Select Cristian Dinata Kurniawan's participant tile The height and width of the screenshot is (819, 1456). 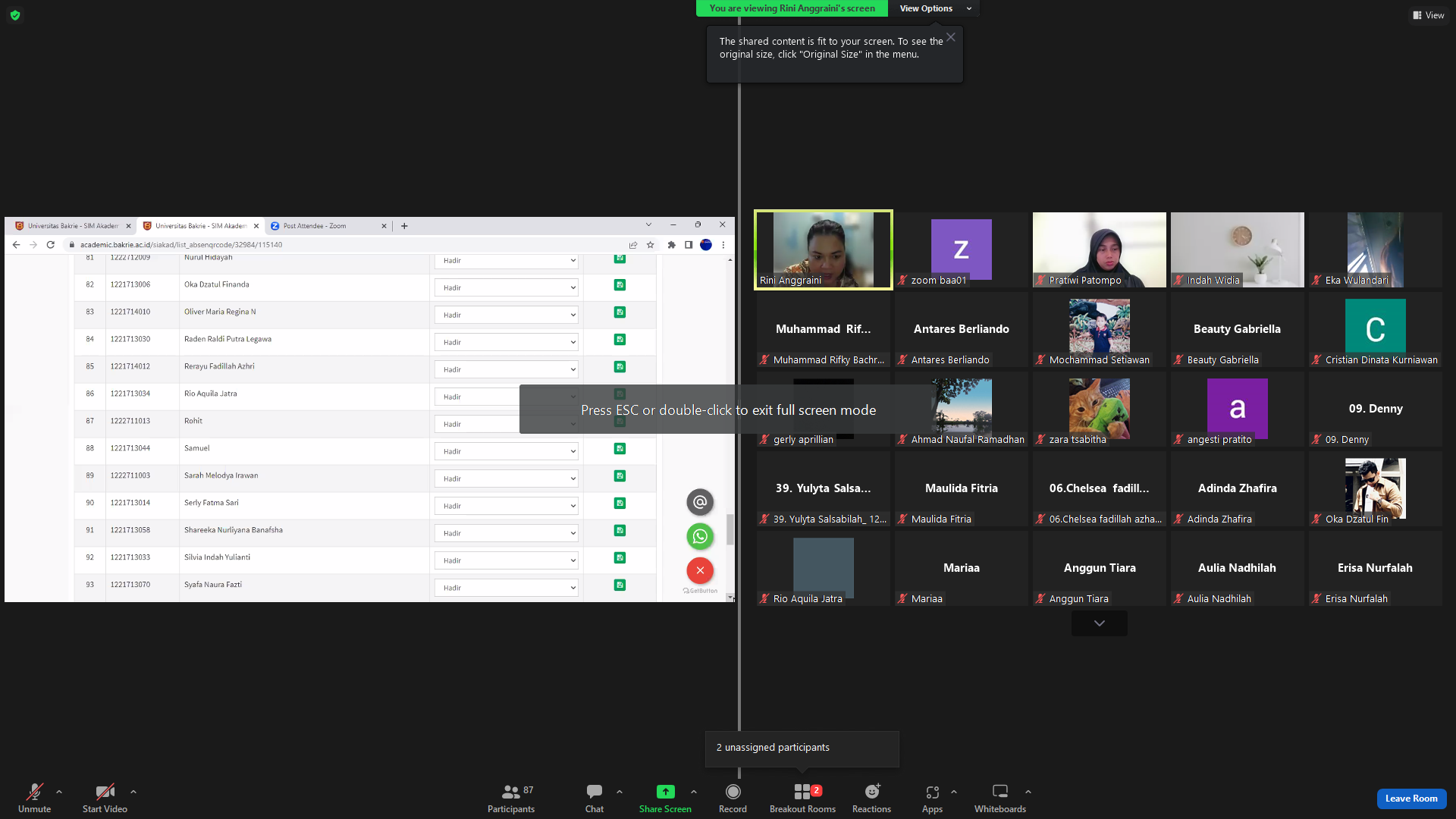1376,329
